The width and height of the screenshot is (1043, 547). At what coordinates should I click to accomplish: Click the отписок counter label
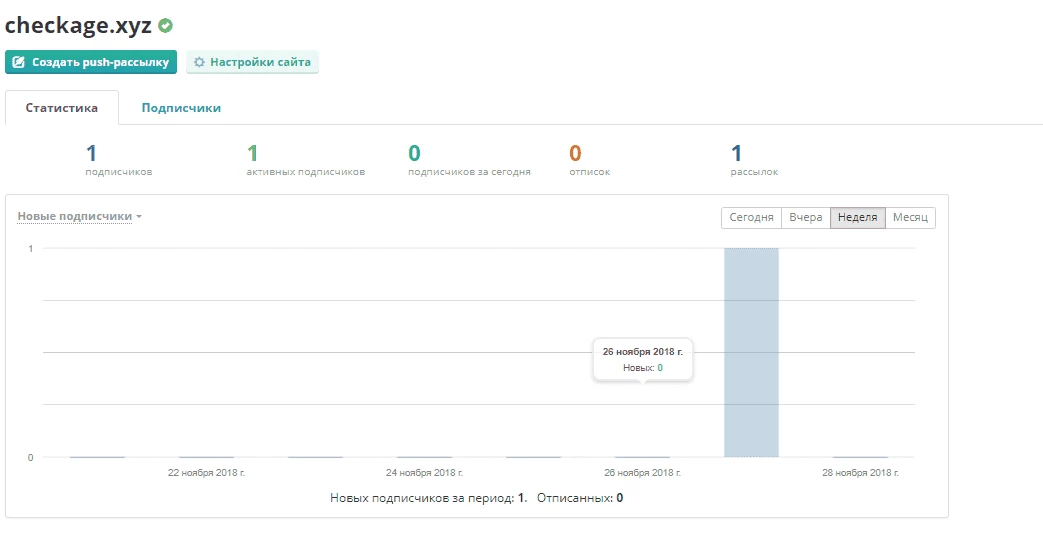pos(589,172)
